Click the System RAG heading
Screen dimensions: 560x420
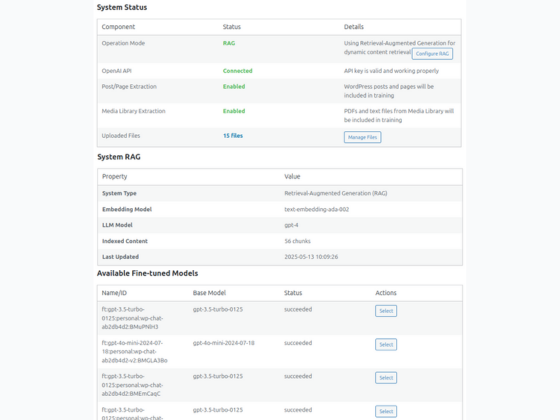(x=119, y=157)
